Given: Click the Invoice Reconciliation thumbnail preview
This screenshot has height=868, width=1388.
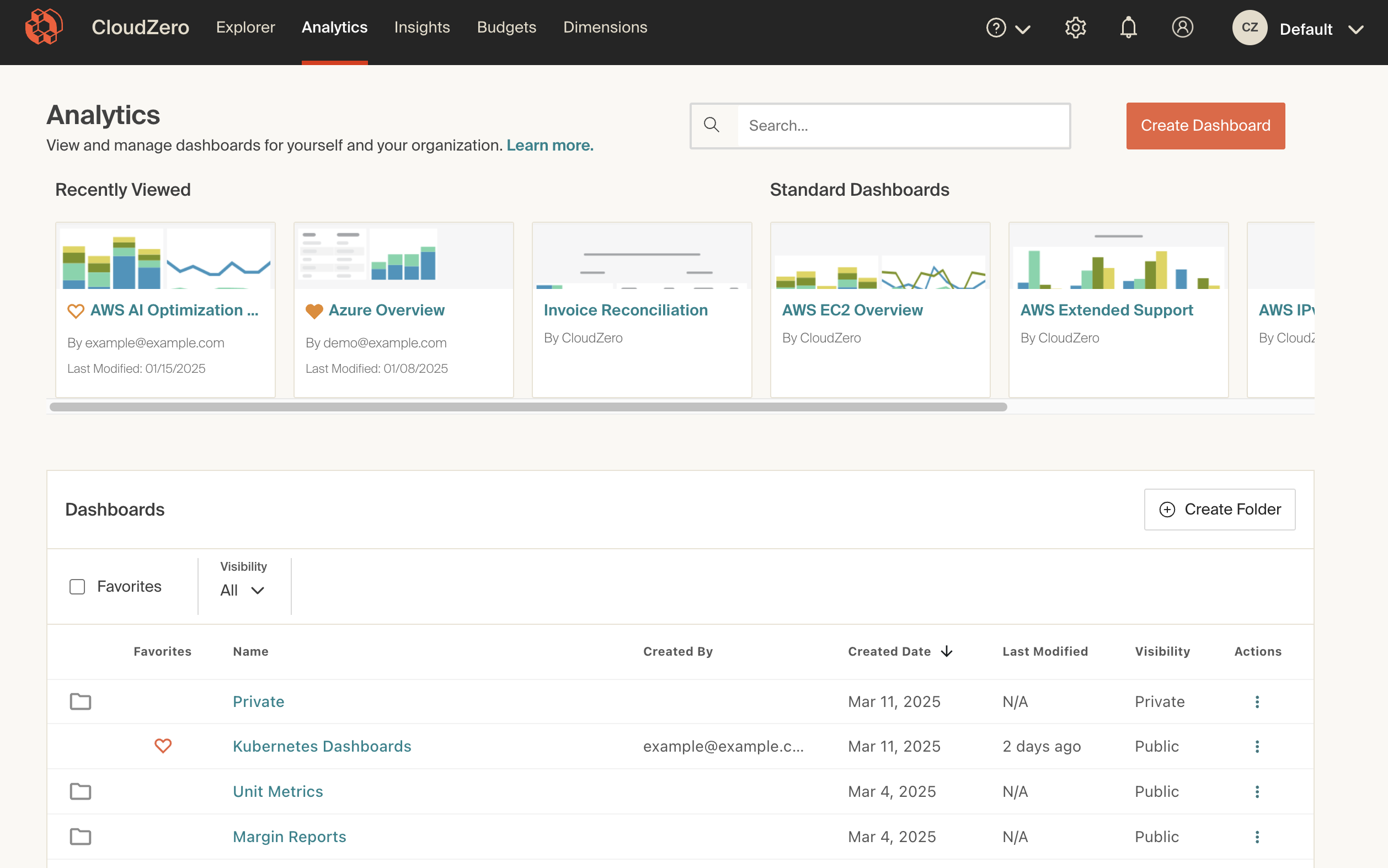Looking at the screenshot, I should (x=642, y=256).
